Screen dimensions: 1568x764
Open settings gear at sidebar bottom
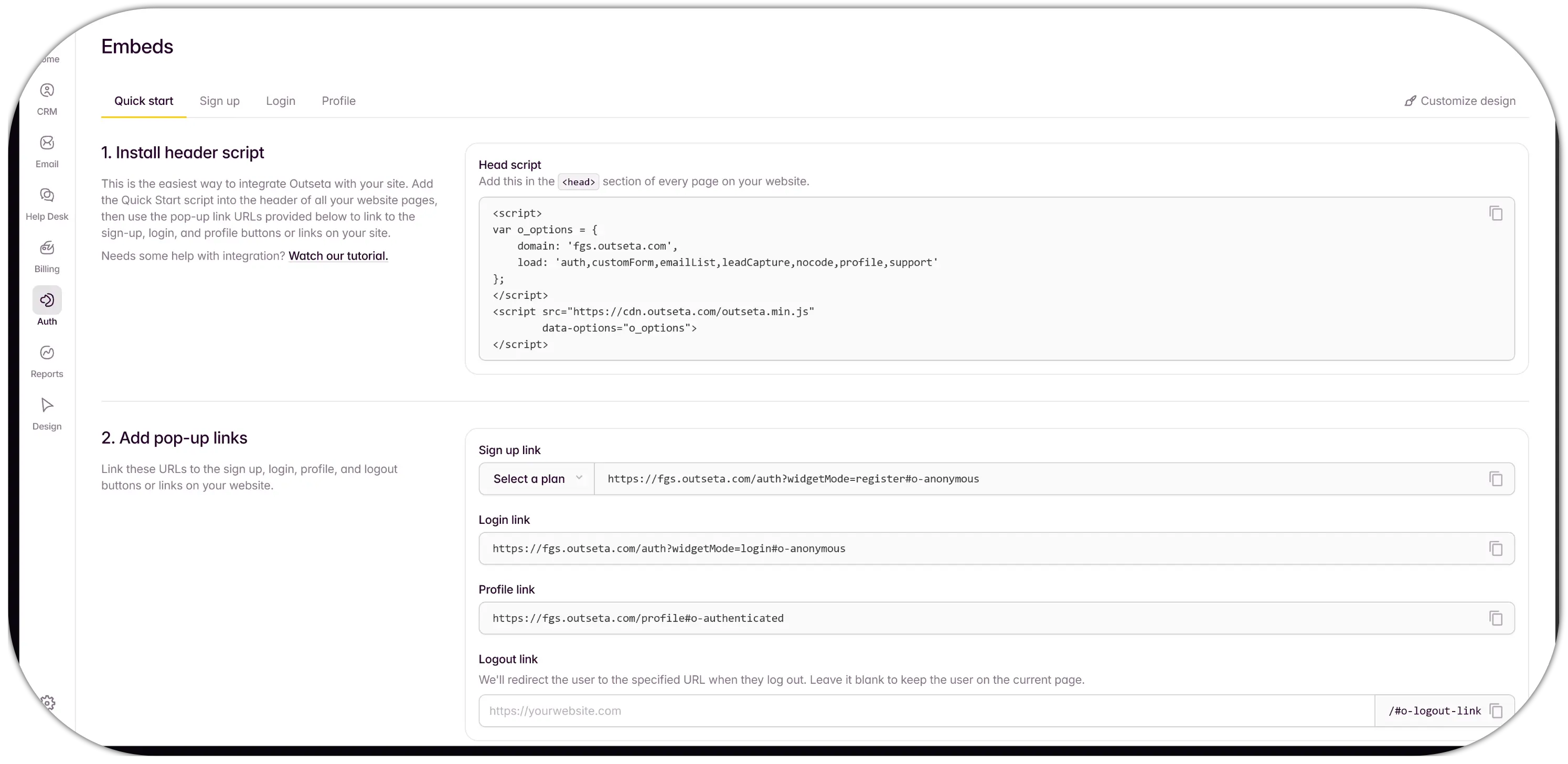(x=48, y=703)
